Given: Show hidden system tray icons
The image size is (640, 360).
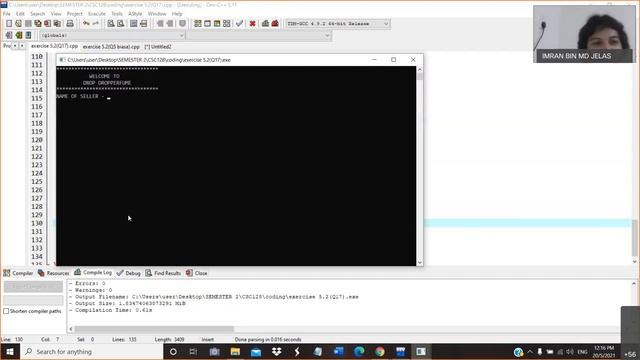Looking at the screenshot, I should [x=530, y=351].
